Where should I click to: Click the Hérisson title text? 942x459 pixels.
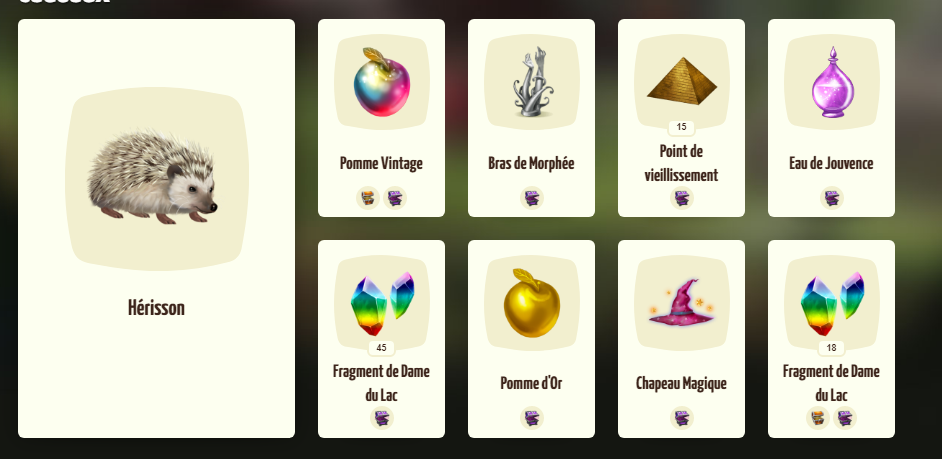[x=156, y=308]
